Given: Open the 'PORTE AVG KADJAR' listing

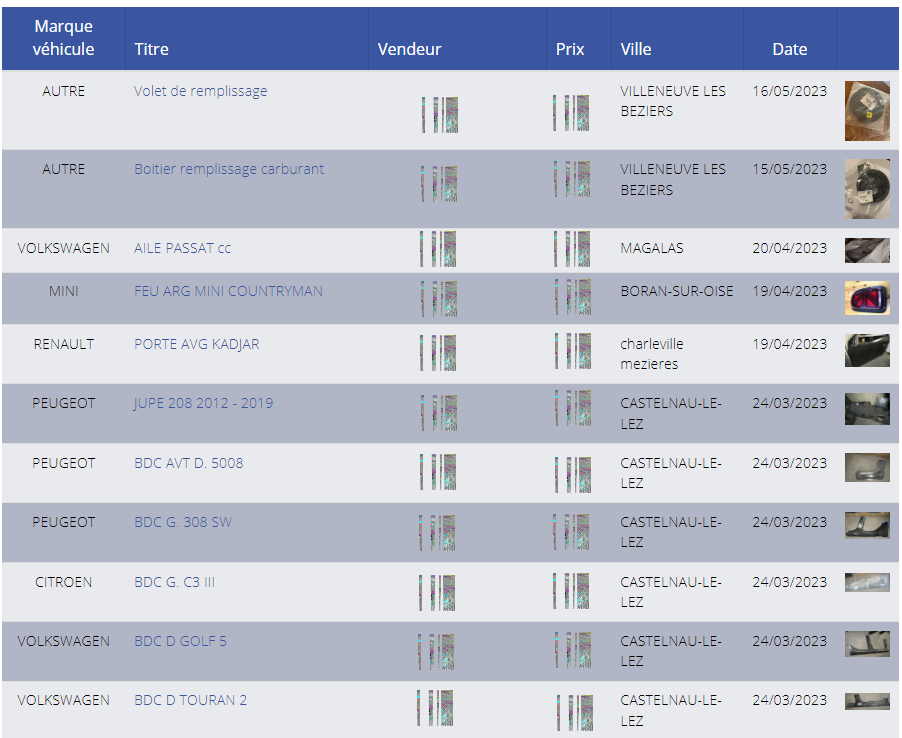Looking at the screenshot, I should pyautogui.click(x=197, y=344).
